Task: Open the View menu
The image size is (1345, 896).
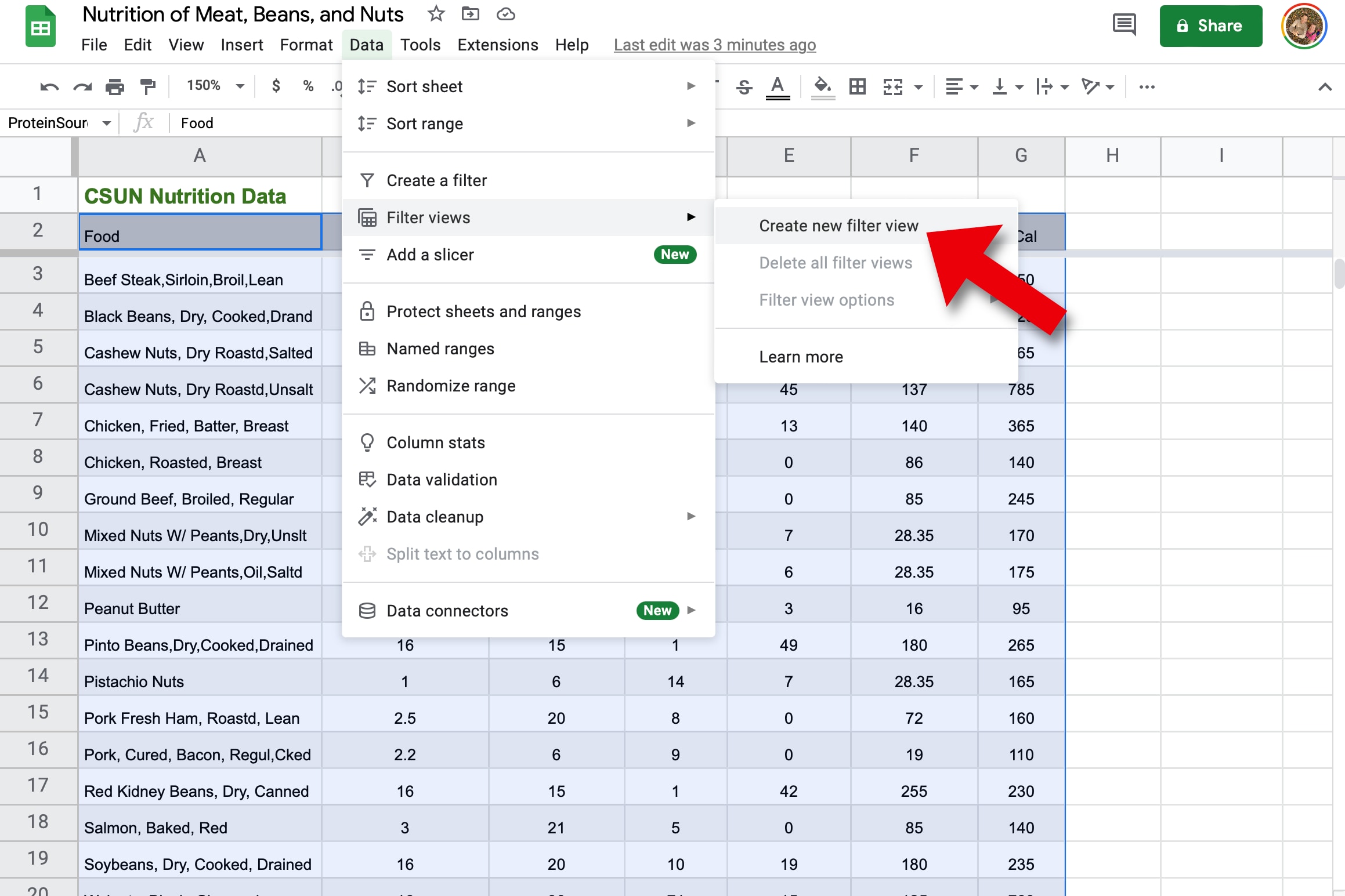Action: 186,45
